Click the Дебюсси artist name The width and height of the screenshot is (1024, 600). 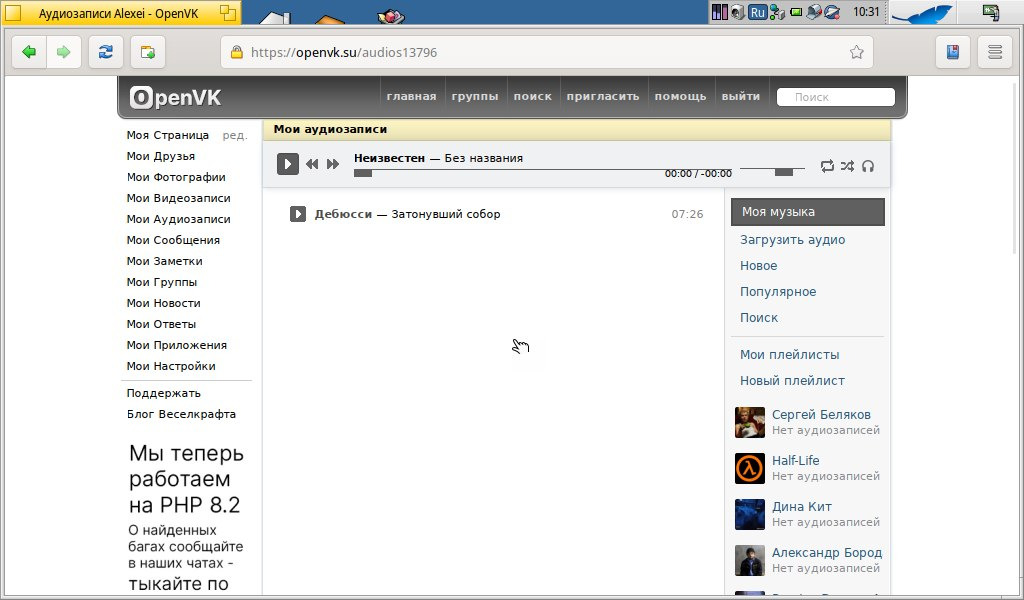click(x=343, y=214)
